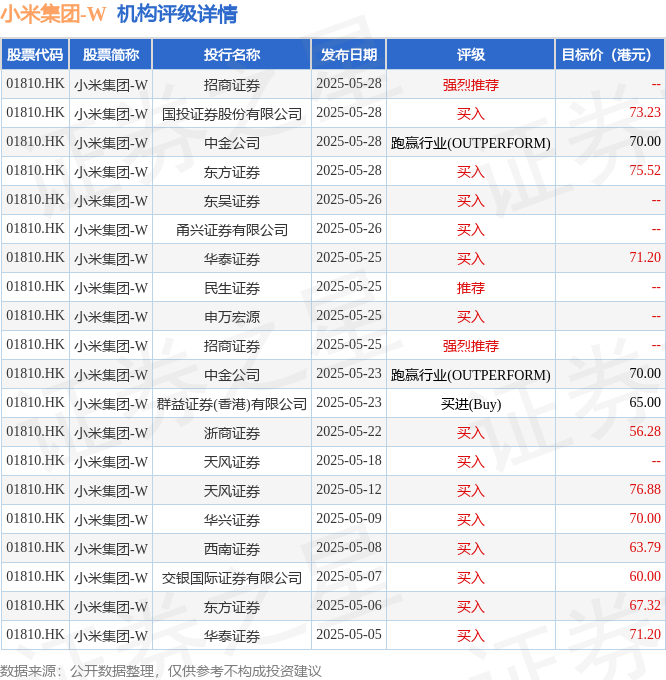
Task: Click the 小米集团-W title text
Action: click(x=53, y=14)
